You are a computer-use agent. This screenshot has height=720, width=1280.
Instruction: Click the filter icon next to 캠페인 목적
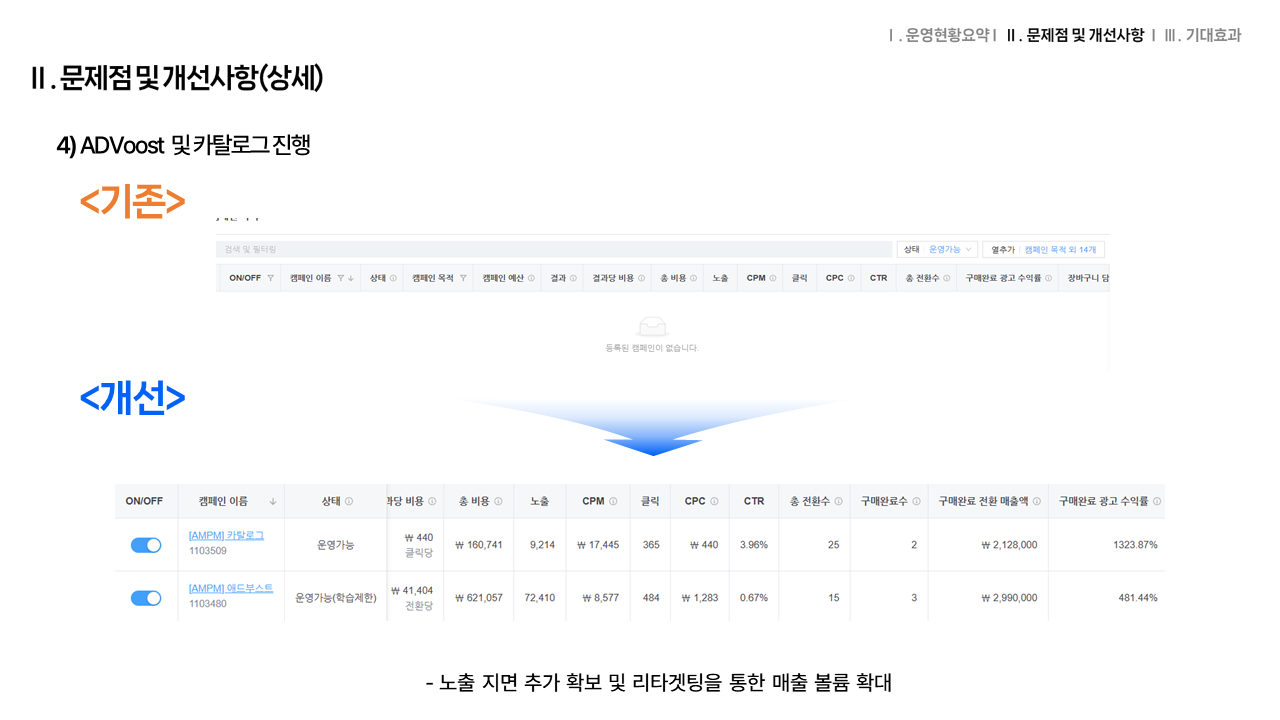click(x=463, y=278)
